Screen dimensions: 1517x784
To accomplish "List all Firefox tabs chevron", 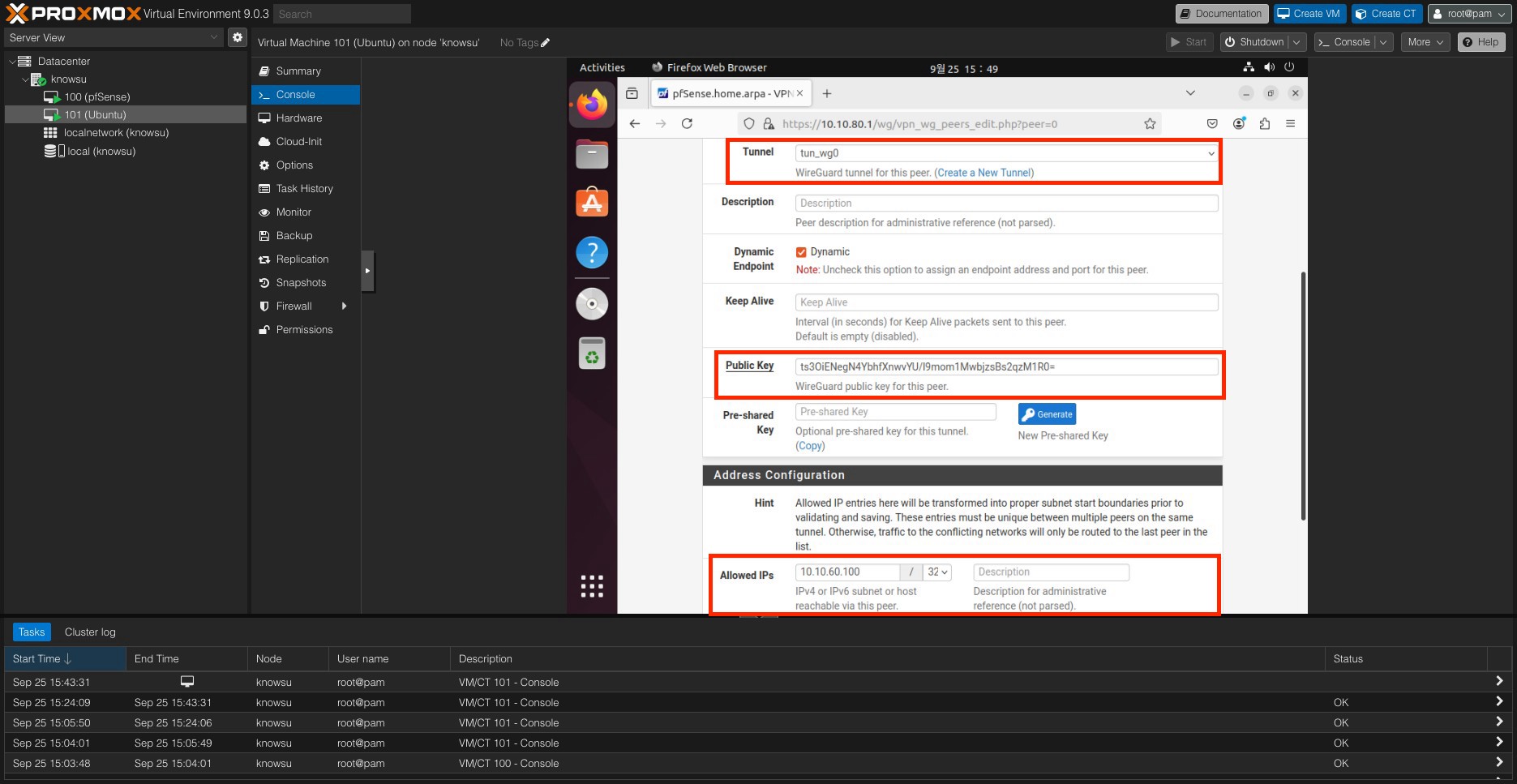I will [1190, 93].
